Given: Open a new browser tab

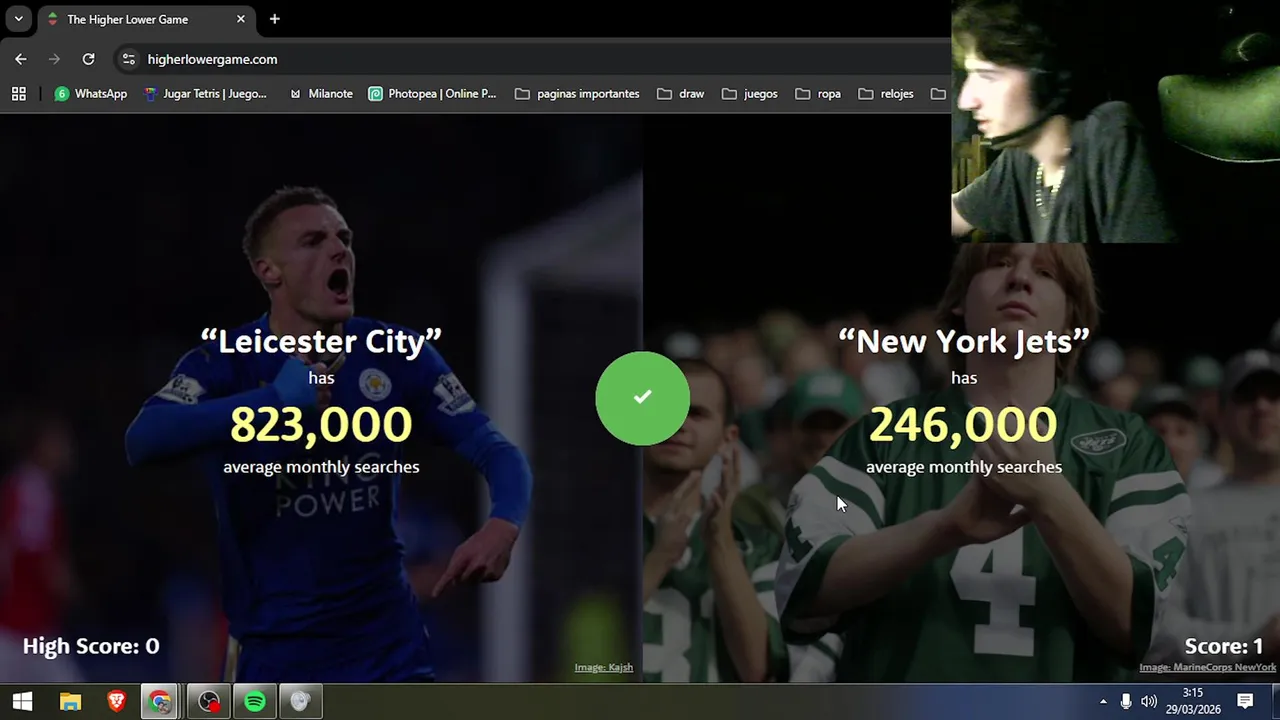Looking at the screenshot, I should [274, 19].
